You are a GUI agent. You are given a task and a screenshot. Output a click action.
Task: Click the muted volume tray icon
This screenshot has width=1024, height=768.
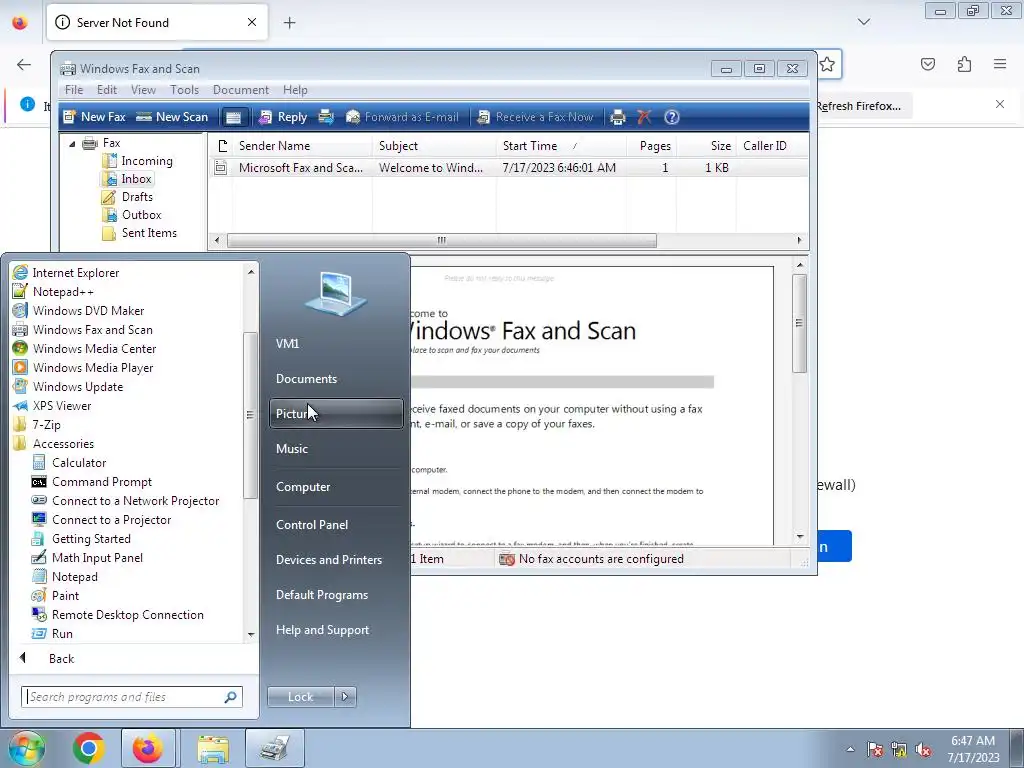point(923,750)
